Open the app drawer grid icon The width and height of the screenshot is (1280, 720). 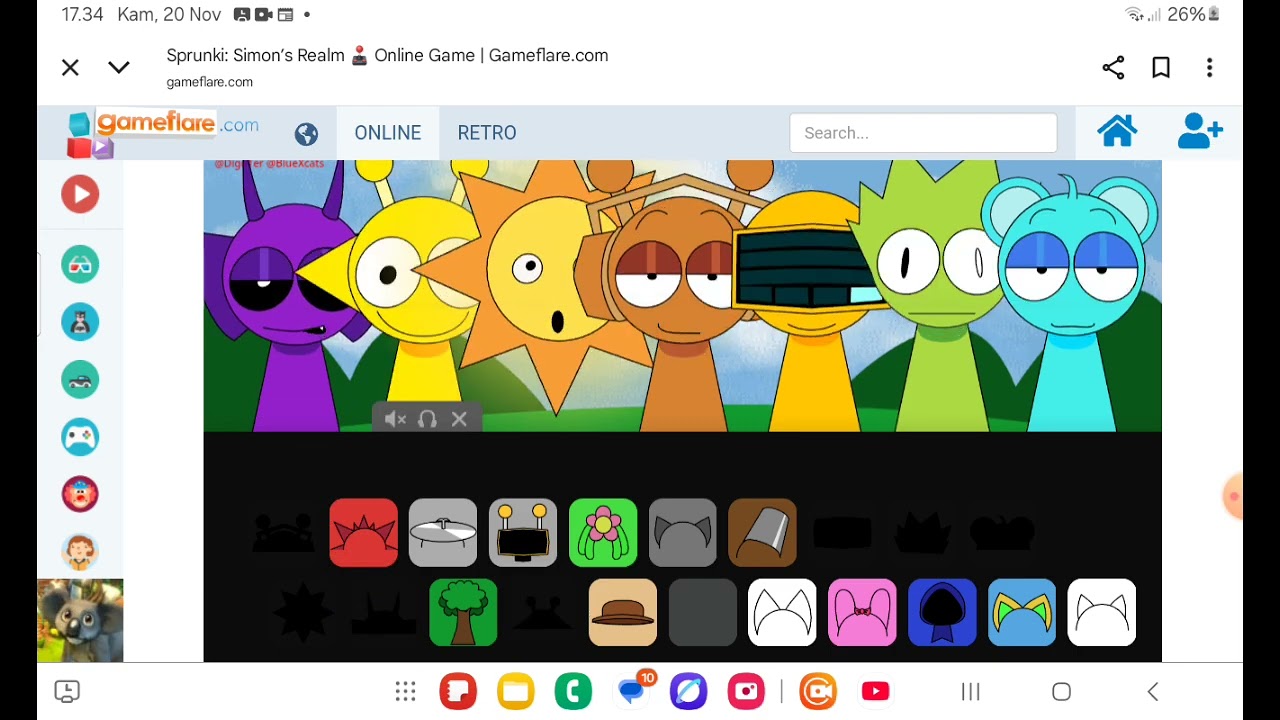(405, 691)
